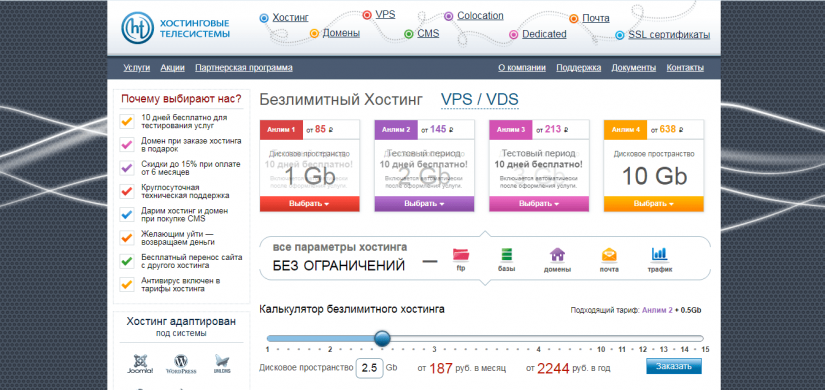Open the Акции menu item
Viewport: 825px width, 390px height.
click(173, 68)
